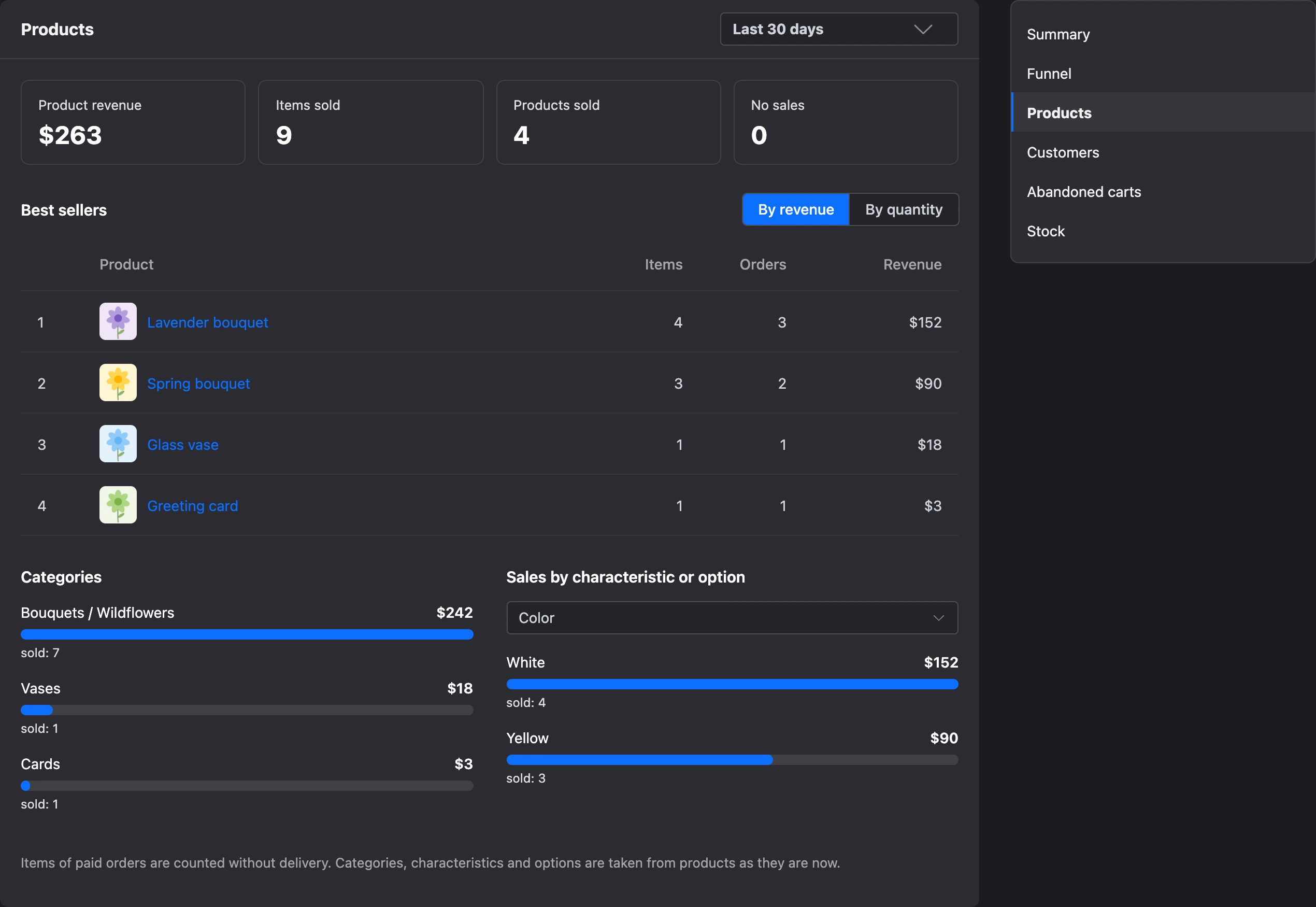Click the $152 revenue of Lavender bouquet row
This screenshot has width=1316, height=907.
tap(925, 322)
